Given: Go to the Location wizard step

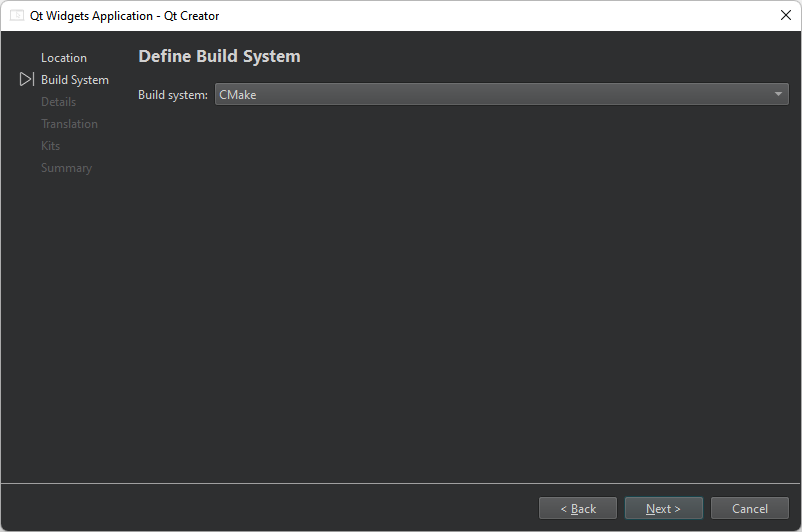Looking at the screenshot, I should [x=64, y=58].
